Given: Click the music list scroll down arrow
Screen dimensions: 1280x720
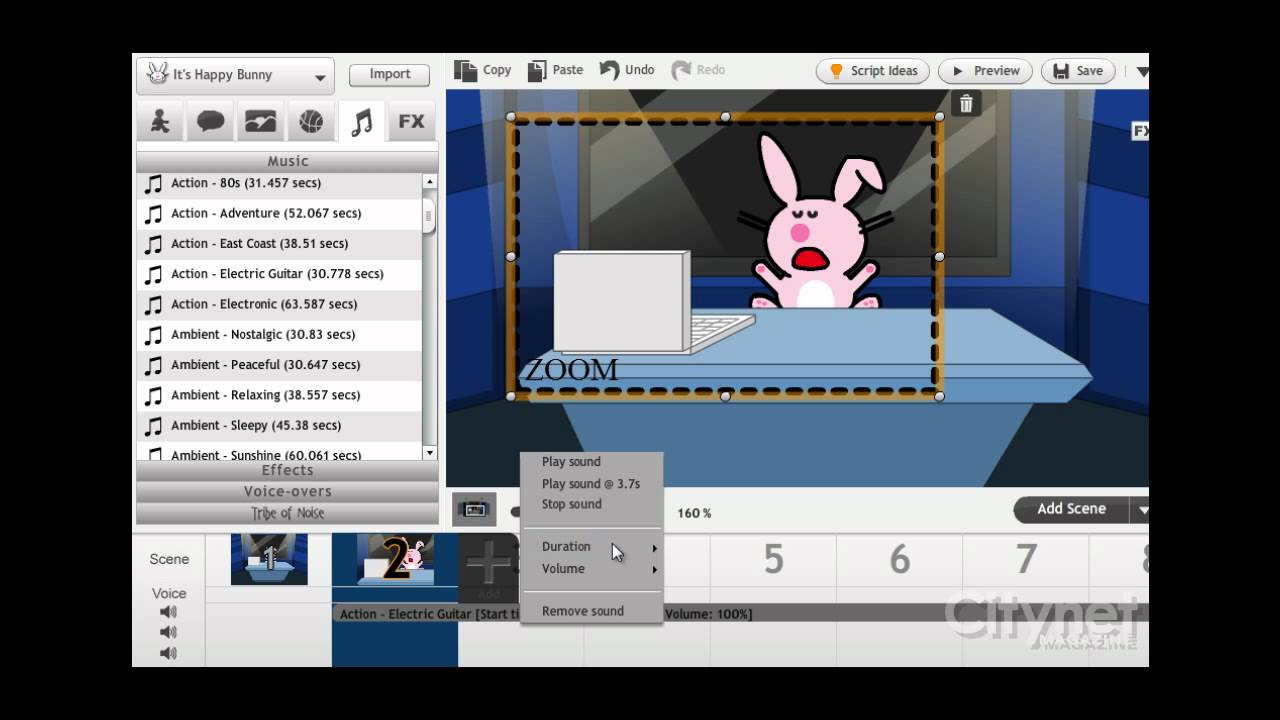Looking at the screenshot, I should point(430,453).
